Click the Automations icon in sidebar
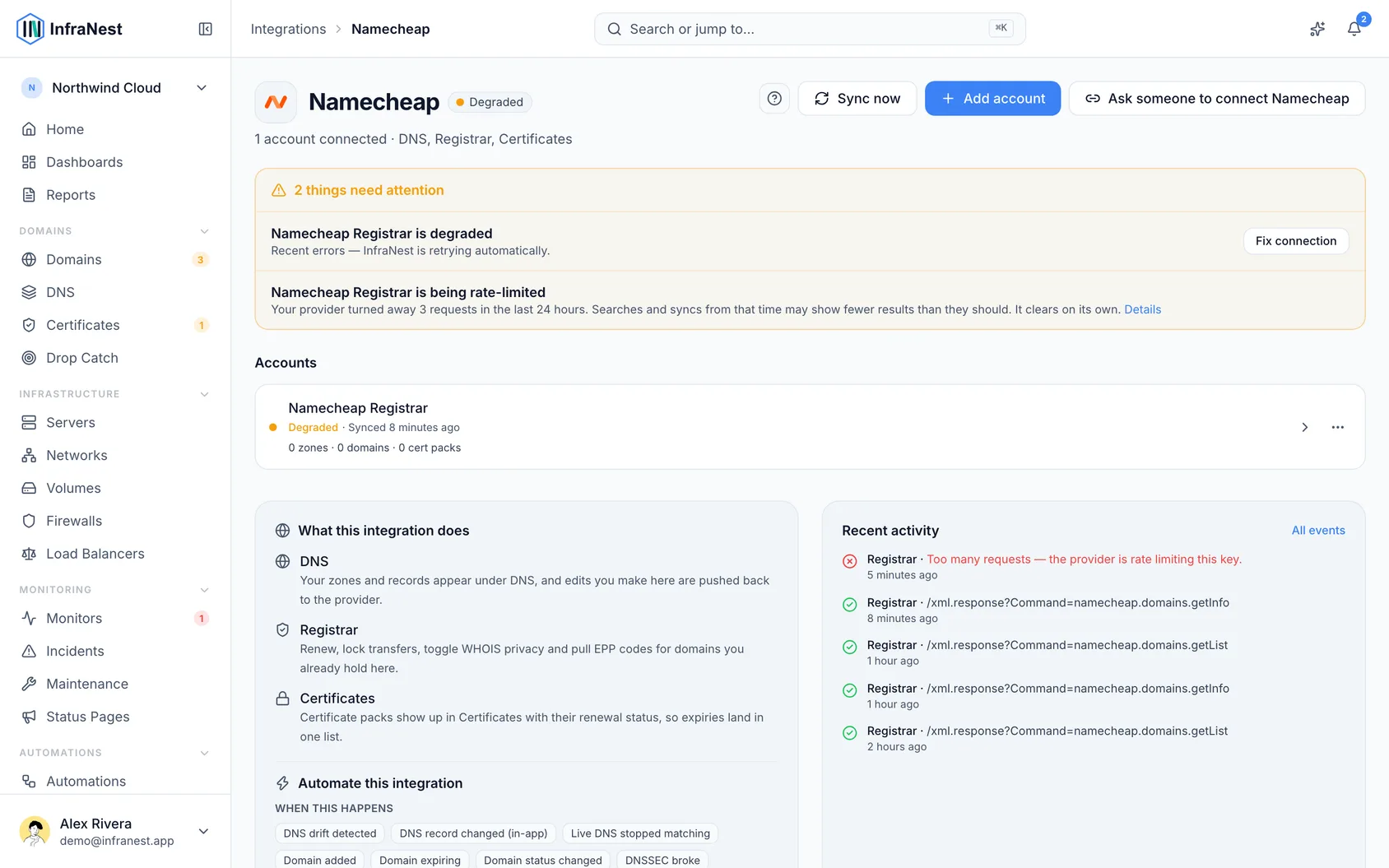1389x868 pixels. pos(29,781)
